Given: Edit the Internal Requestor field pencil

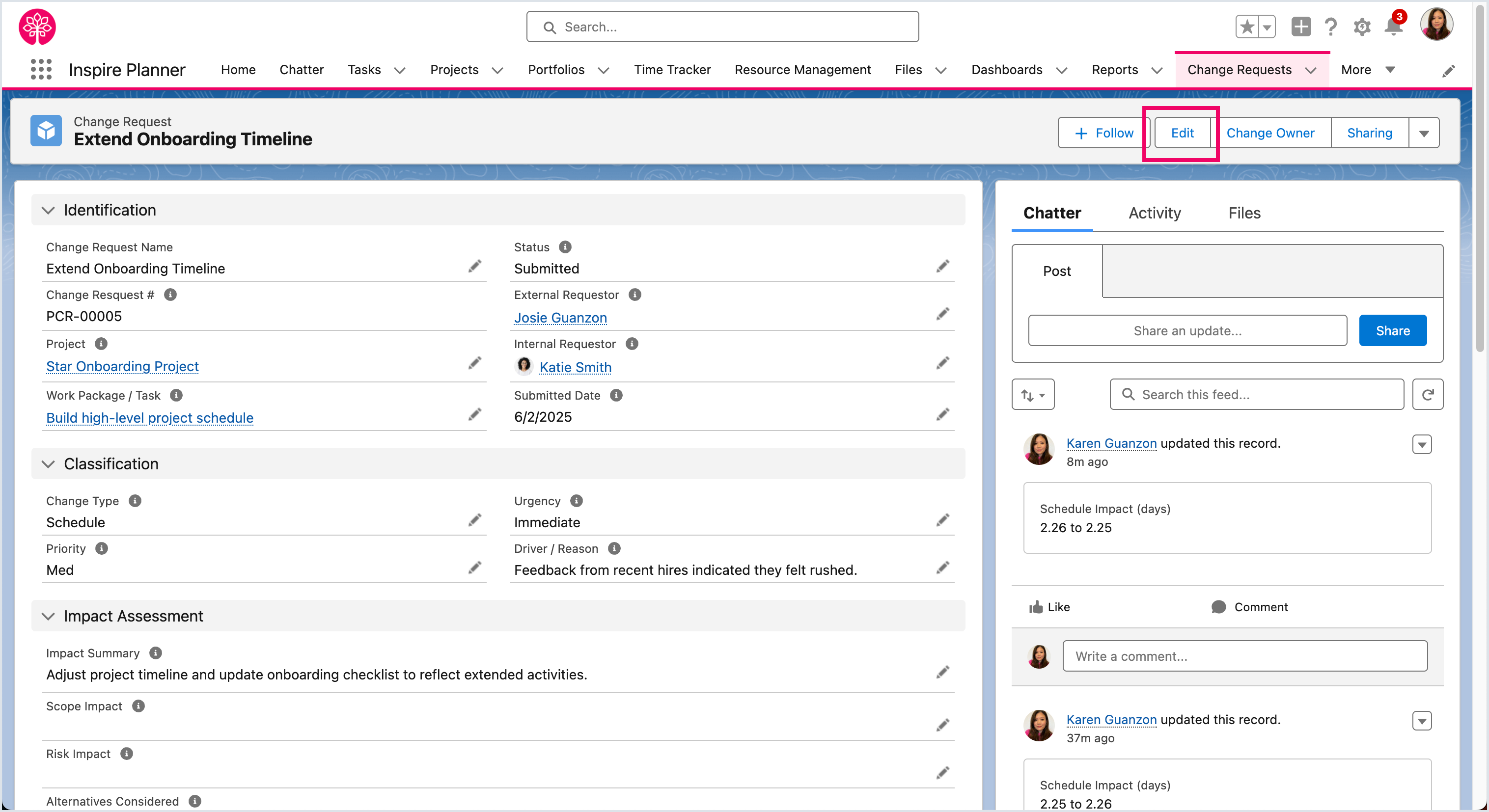Looking at the screenshot, I should point(943,363).
